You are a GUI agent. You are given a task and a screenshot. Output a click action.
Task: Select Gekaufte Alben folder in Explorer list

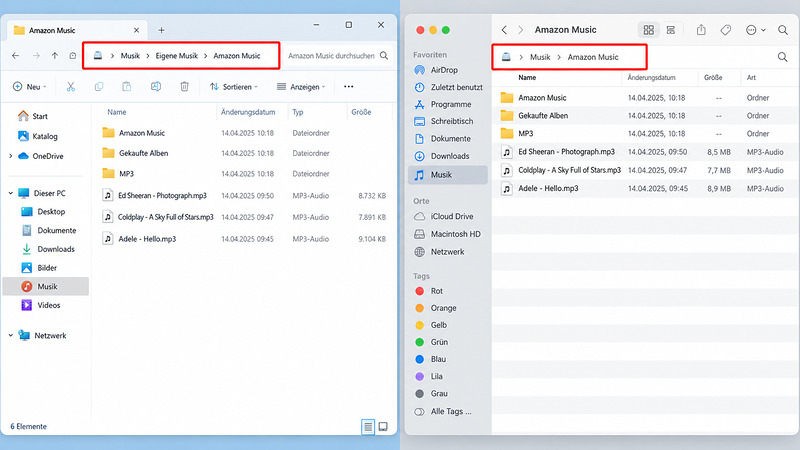tap(143, 153)
